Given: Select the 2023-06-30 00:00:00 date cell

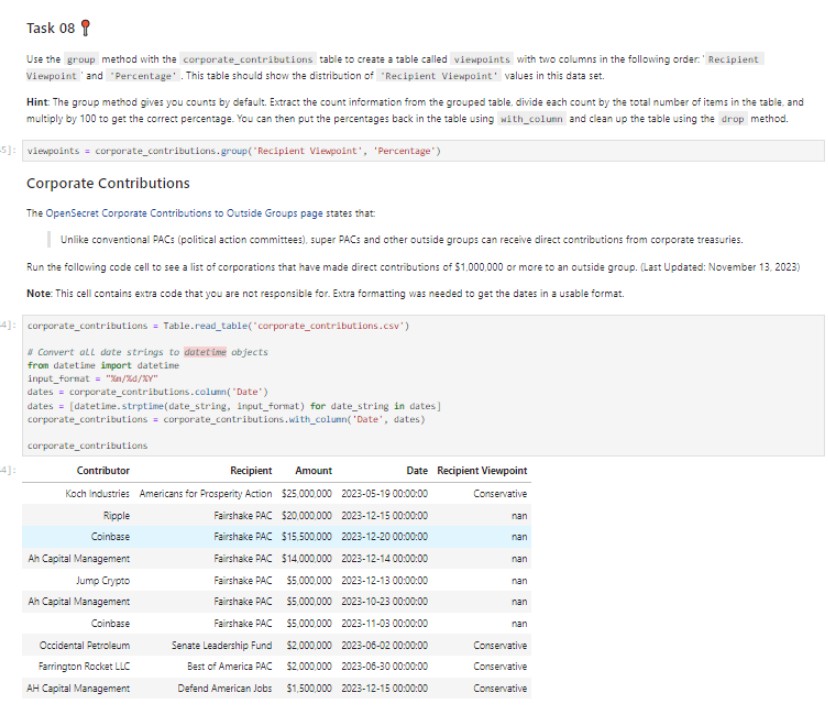Looking at the screenshot, I should click(x=384, y=666).
